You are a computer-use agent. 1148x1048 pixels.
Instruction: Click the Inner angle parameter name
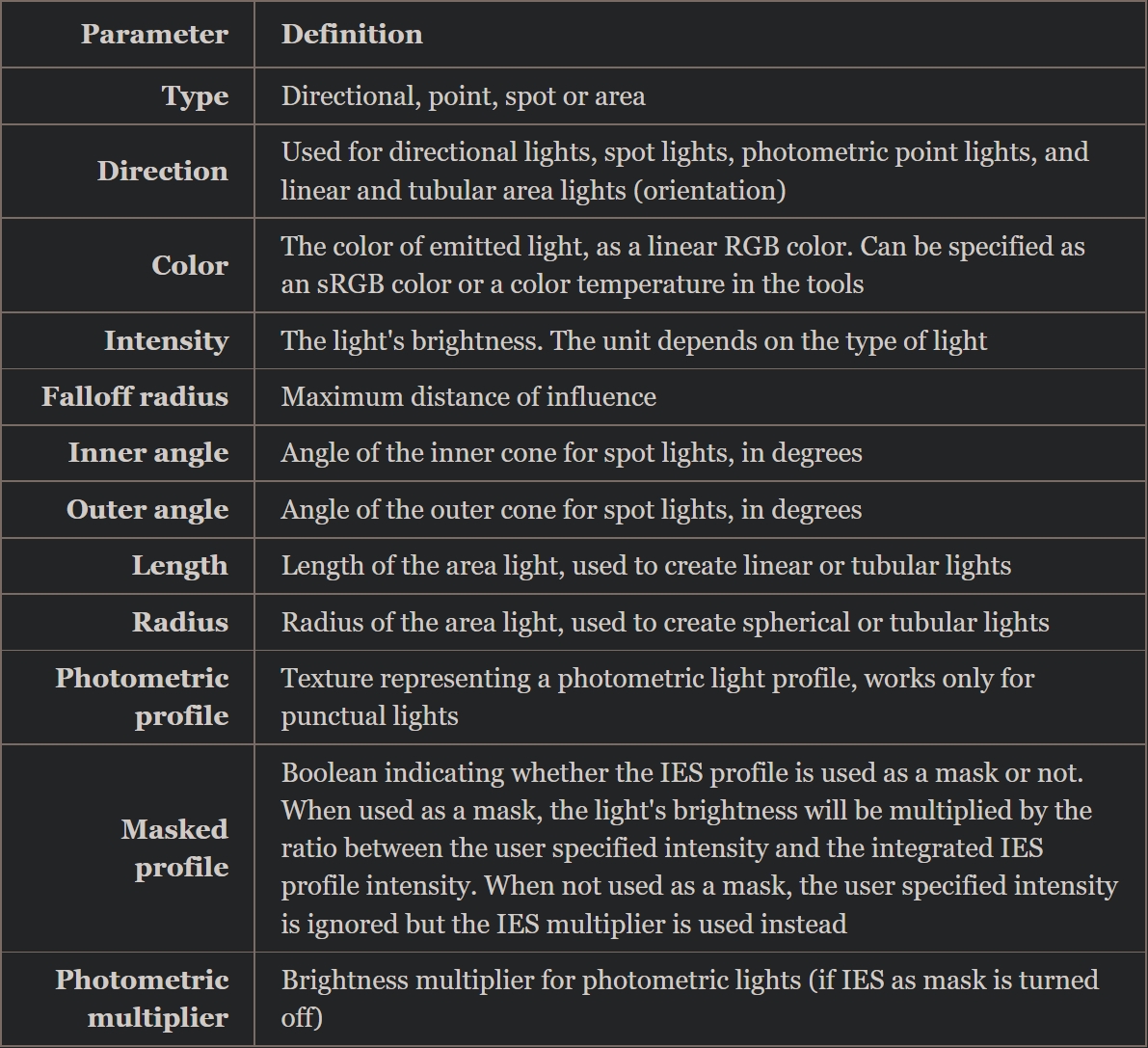click(x=147, y=453)
